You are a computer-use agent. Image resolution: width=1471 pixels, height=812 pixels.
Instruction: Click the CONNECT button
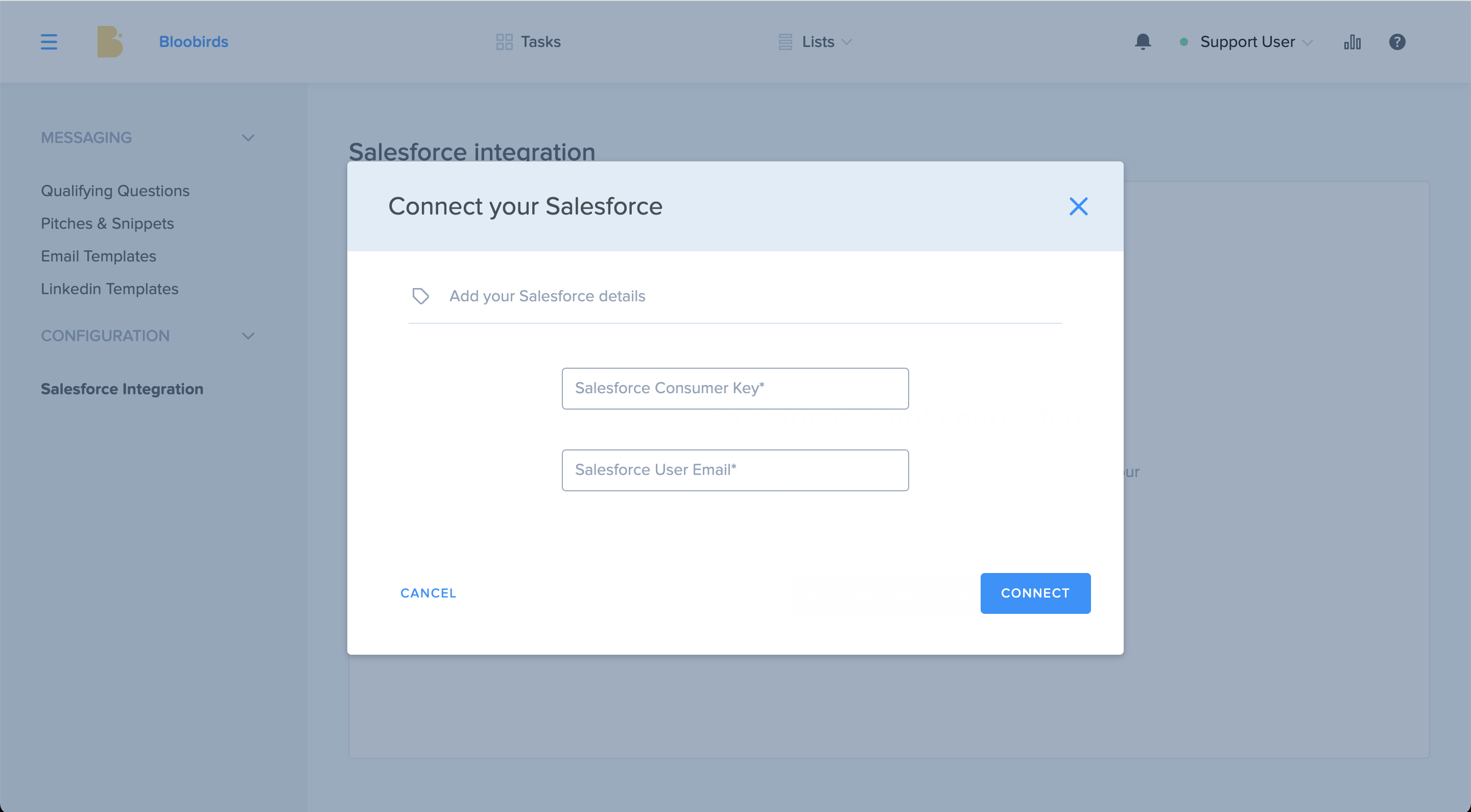click(x=1035, y=593)
